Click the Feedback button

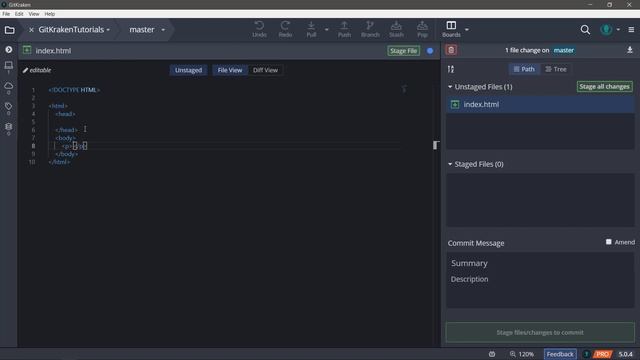point(560,354)
